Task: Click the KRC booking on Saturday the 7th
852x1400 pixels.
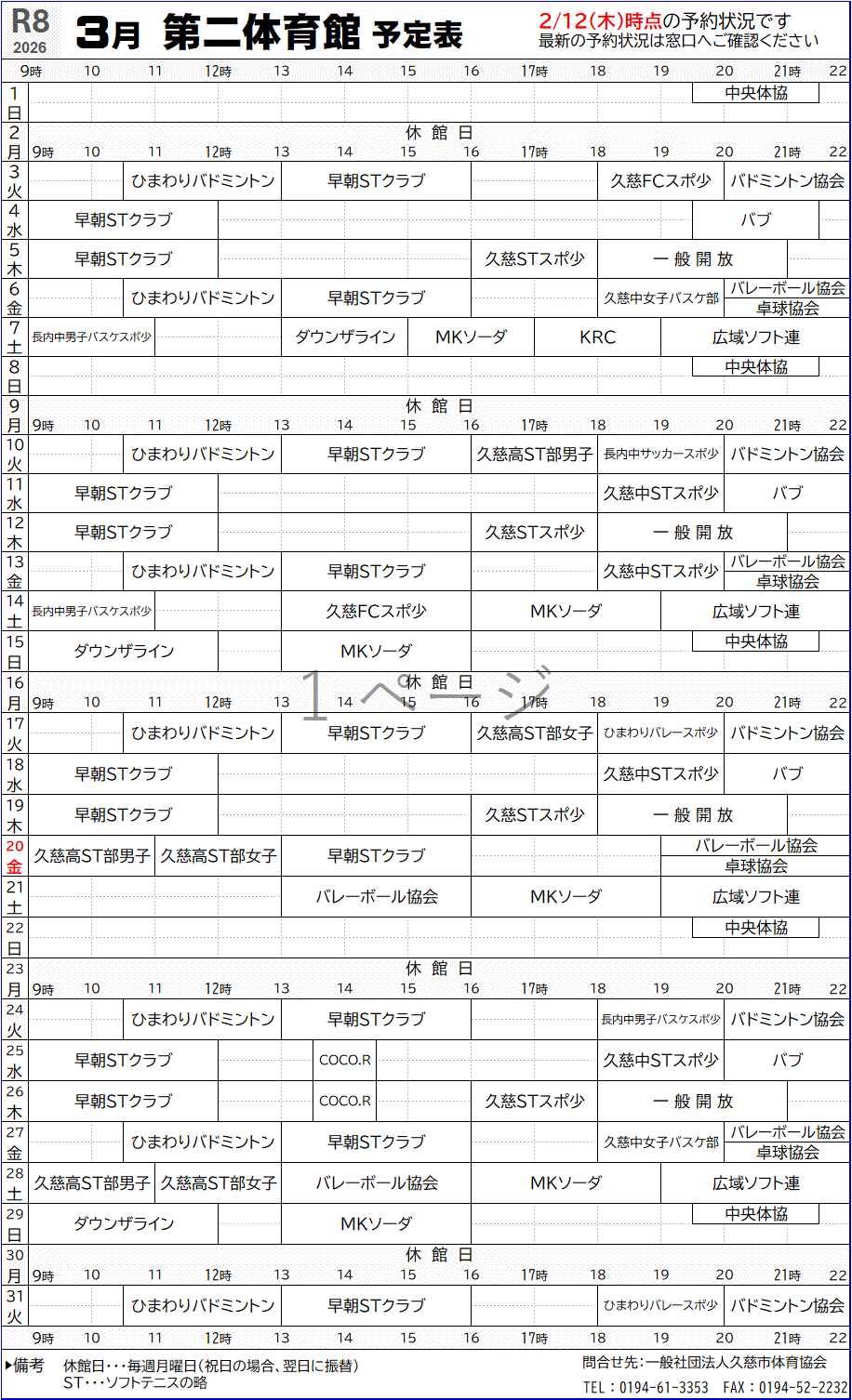Action: [597, 337]
